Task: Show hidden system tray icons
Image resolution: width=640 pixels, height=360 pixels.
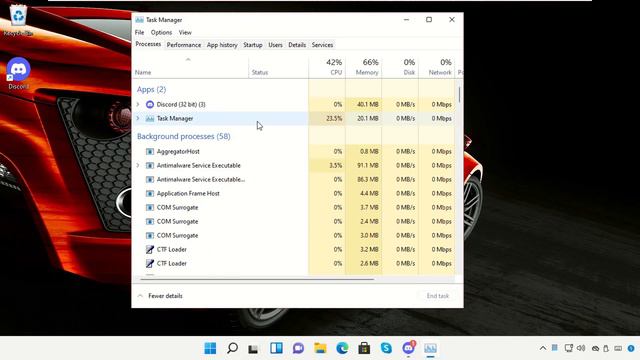Action: tap(542, 348)
